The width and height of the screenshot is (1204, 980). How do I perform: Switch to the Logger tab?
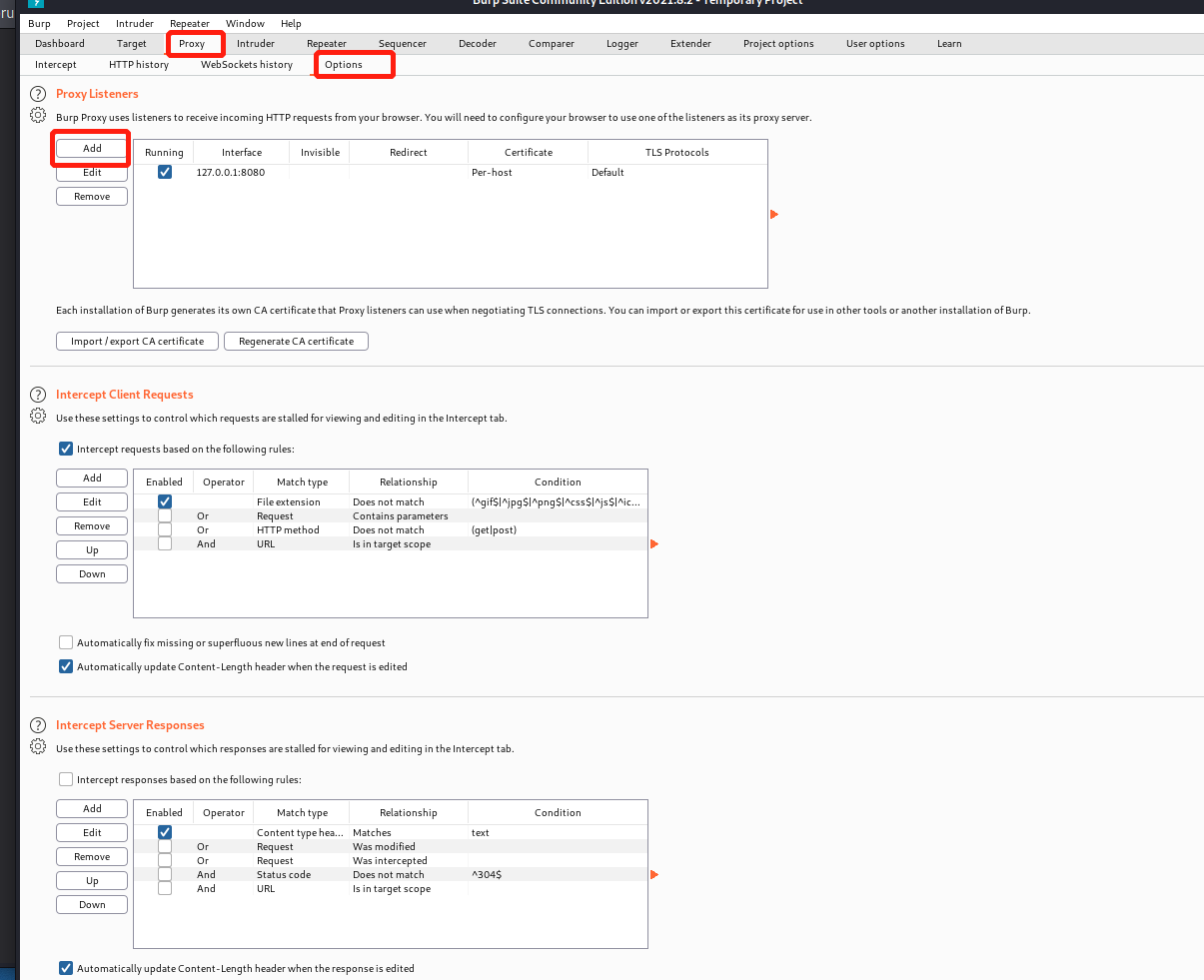(x=622, y=44)
